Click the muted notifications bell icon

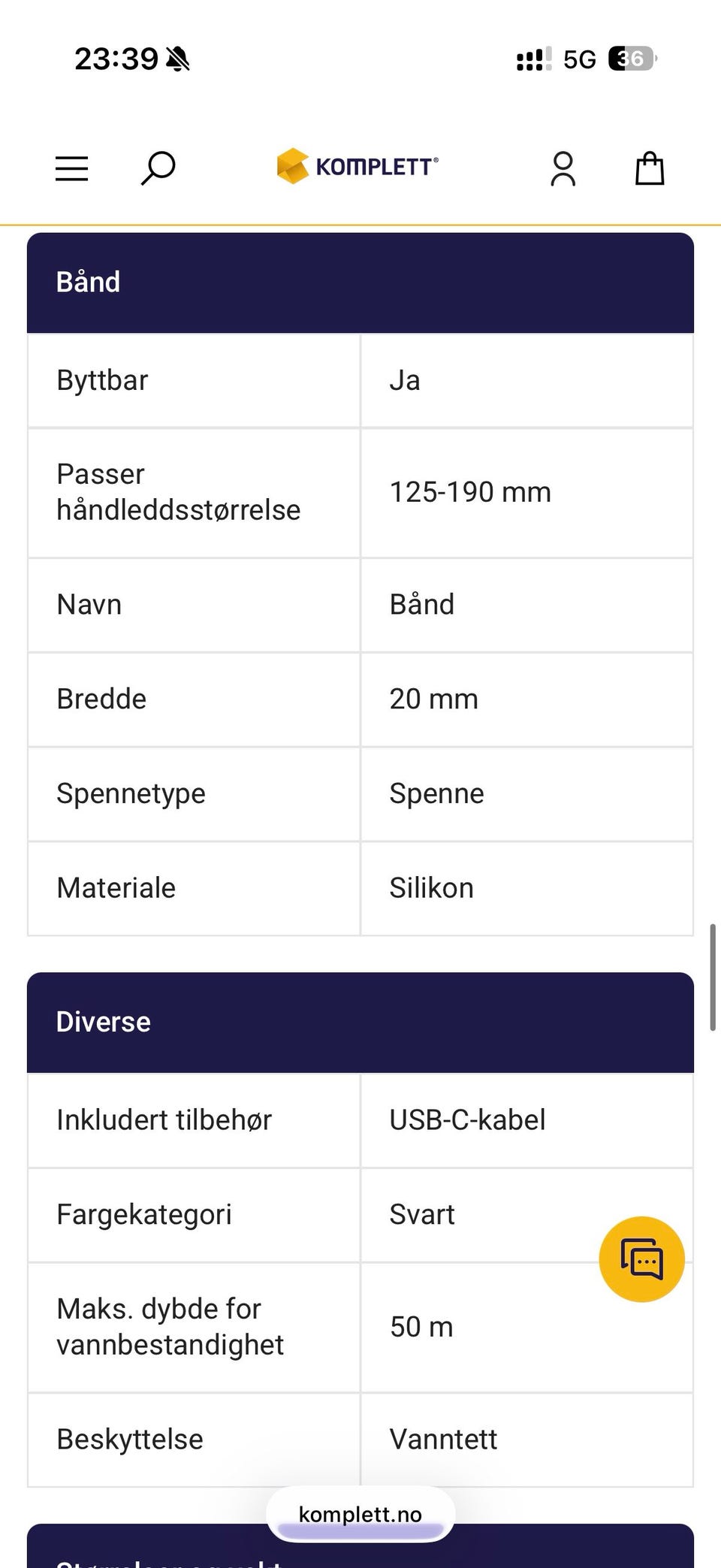click(x=178, y=59)
